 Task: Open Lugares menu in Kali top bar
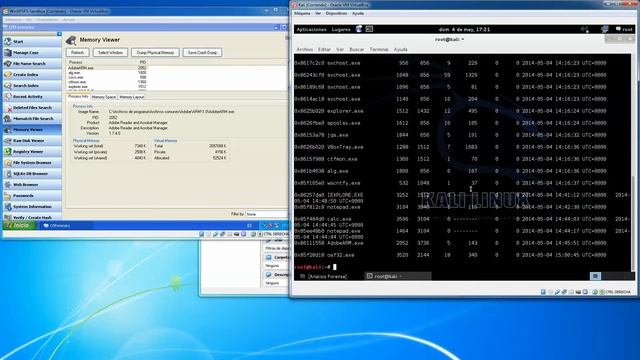[341, 29]
